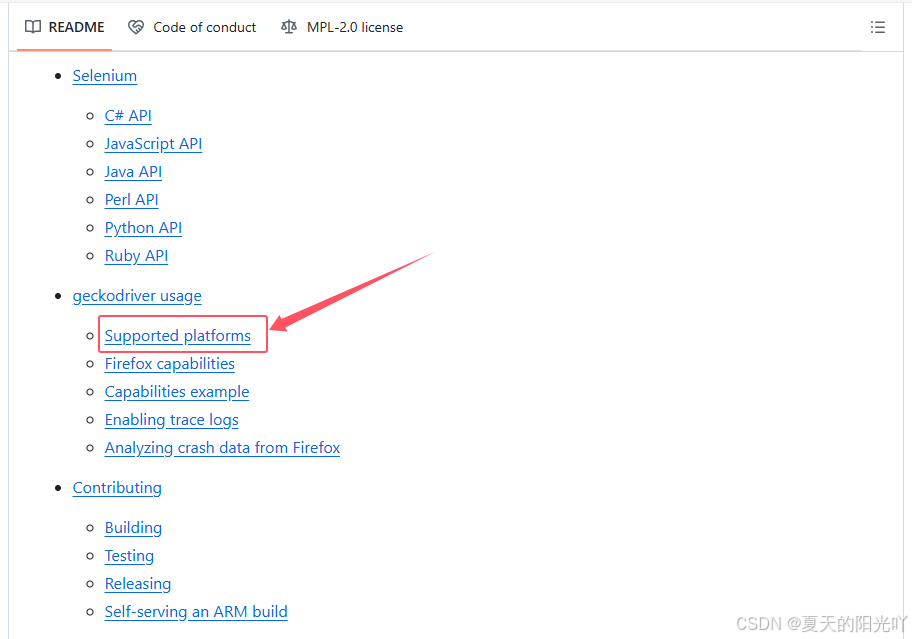Follow the C# API link
The height and width of the screenshot is (639, 912).
tap(128, 116)
